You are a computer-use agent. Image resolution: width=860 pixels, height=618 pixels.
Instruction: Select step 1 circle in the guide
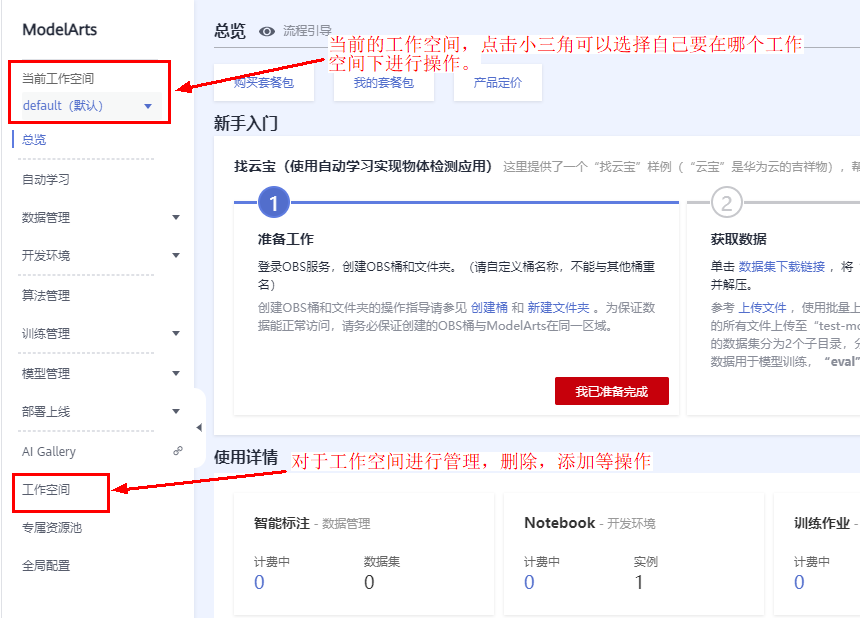point(274,202)
